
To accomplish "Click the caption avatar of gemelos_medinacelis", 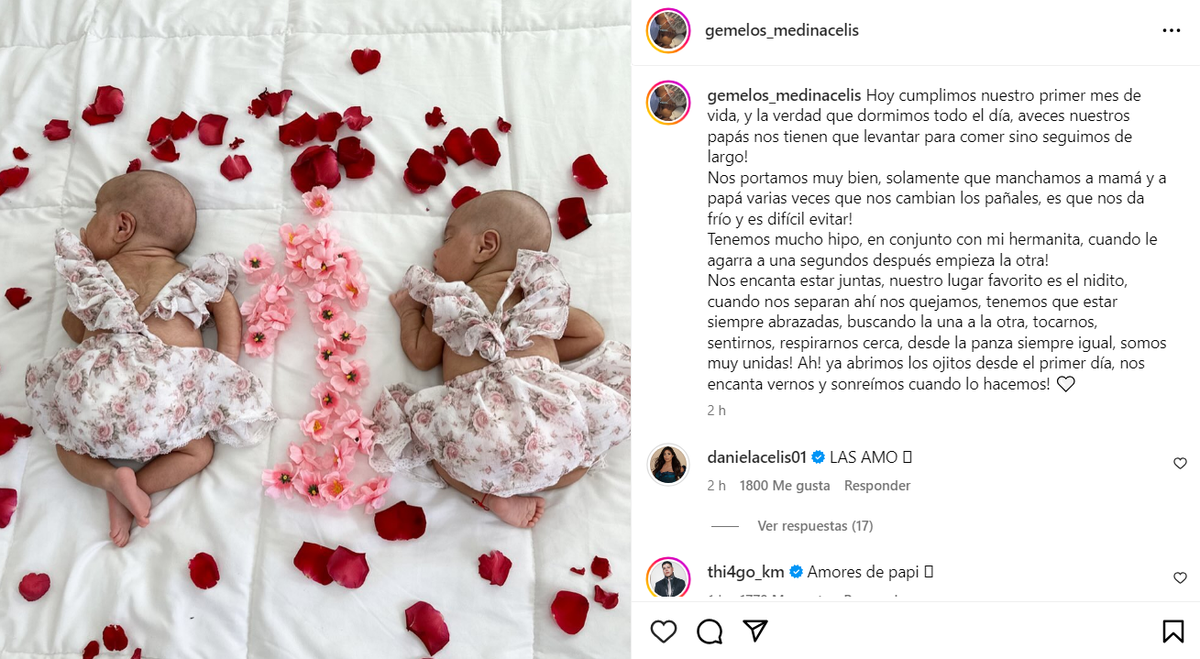I will click(x=668, y=102).
